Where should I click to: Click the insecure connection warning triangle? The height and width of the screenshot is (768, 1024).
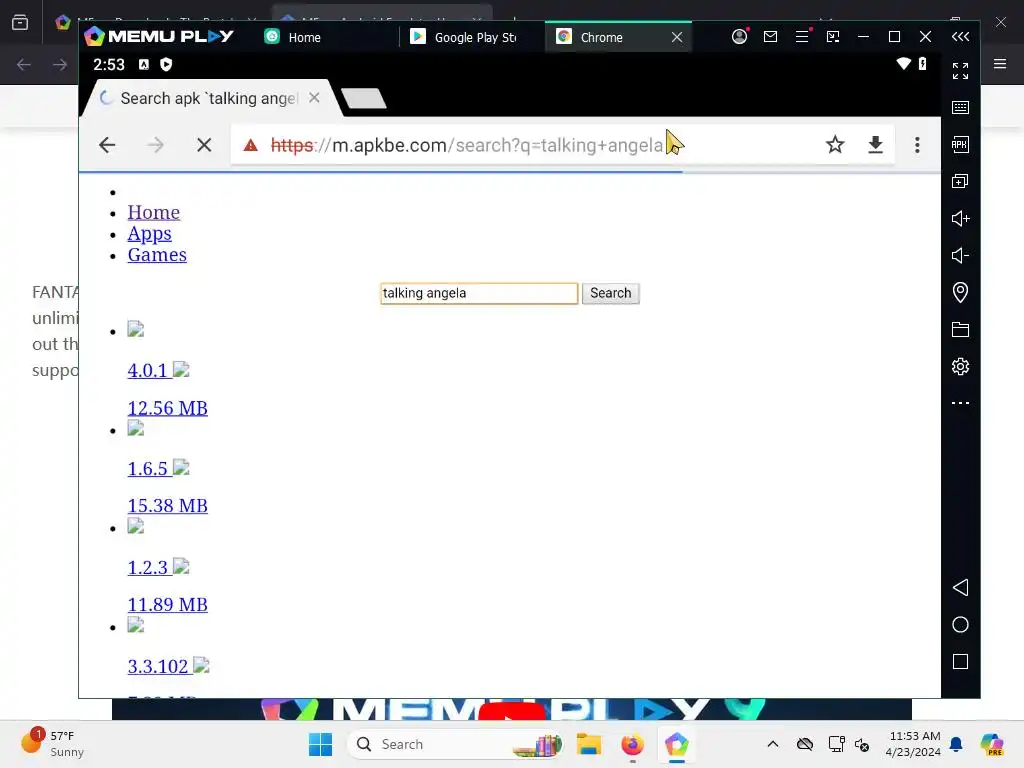[x=250, y=145]
